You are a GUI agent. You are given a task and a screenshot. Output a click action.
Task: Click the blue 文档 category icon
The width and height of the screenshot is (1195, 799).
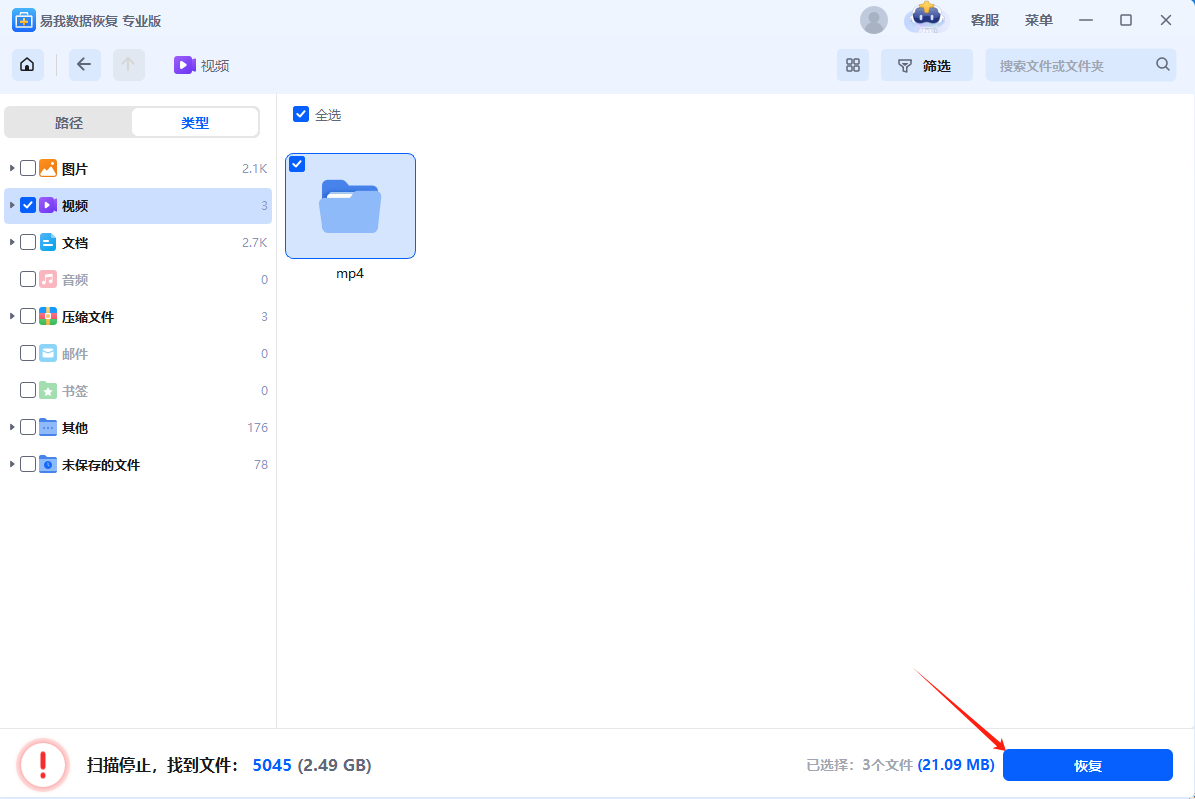(x=48, y=242)
